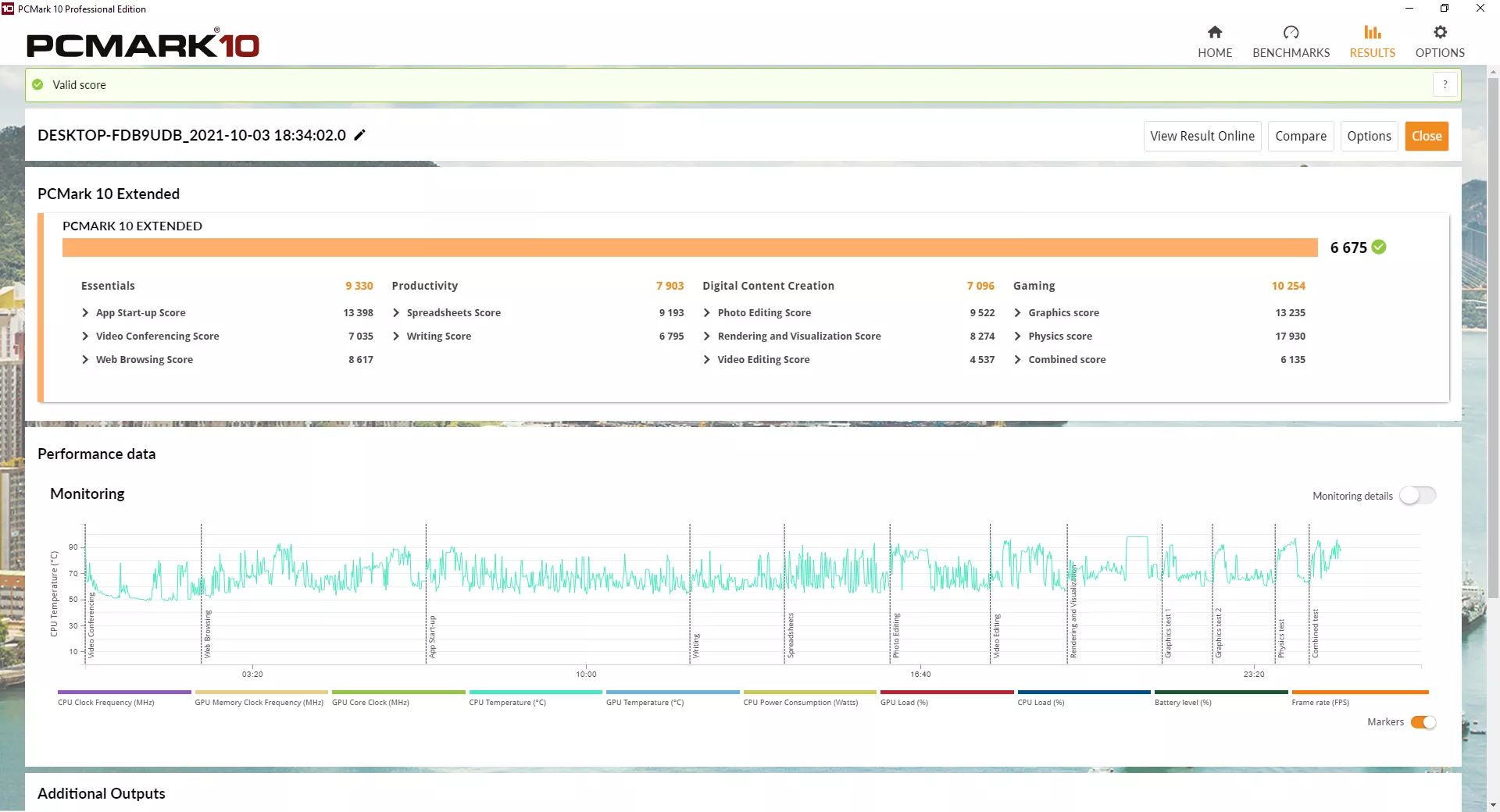Click the orange PCMark 10 Extended score bar
The width and height of the screenshot is (1500, 812).
coord(690,248)
